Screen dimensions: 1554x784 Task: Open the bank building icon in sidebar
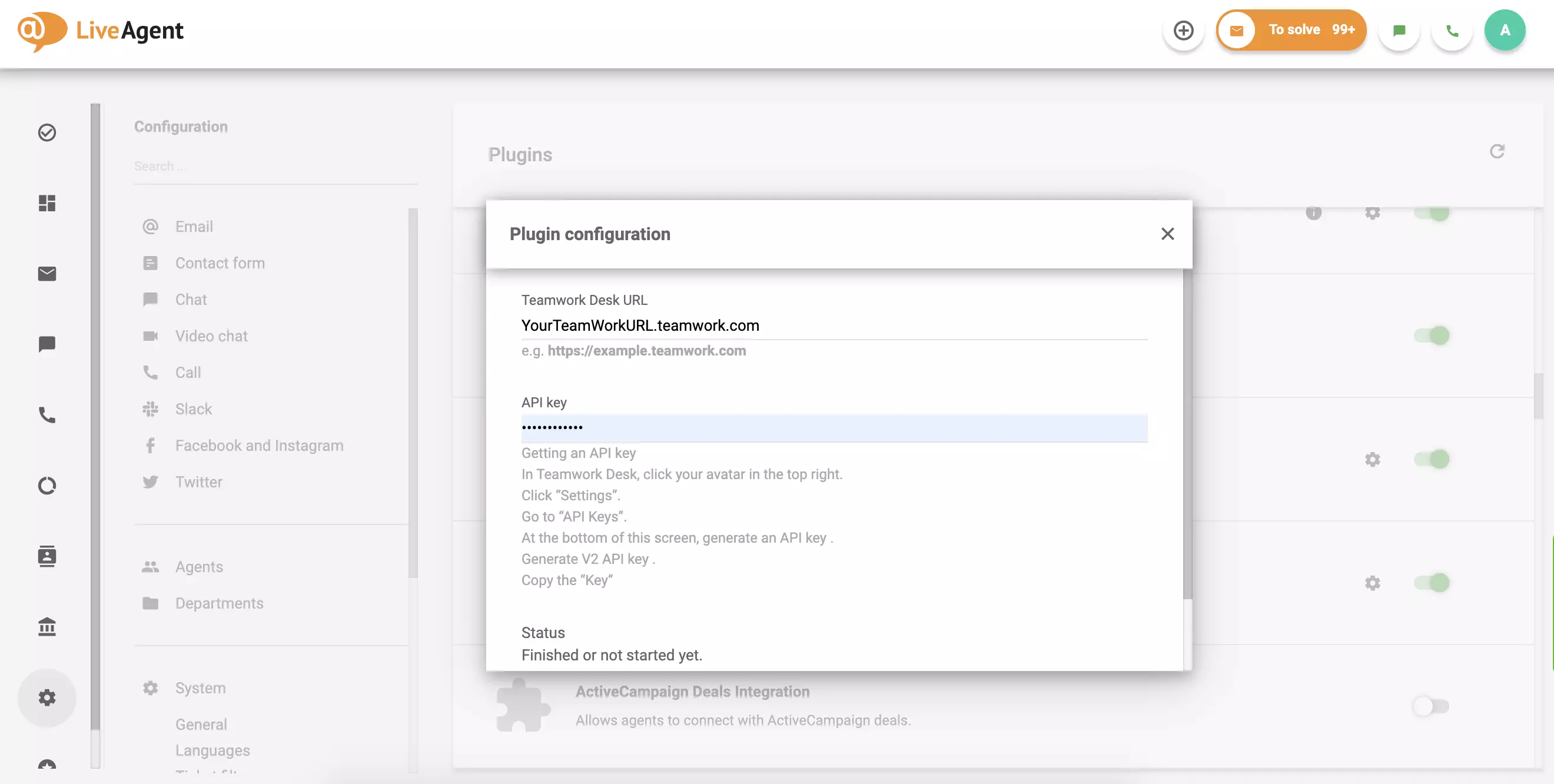pyautogui.click(x=47, y=627)
